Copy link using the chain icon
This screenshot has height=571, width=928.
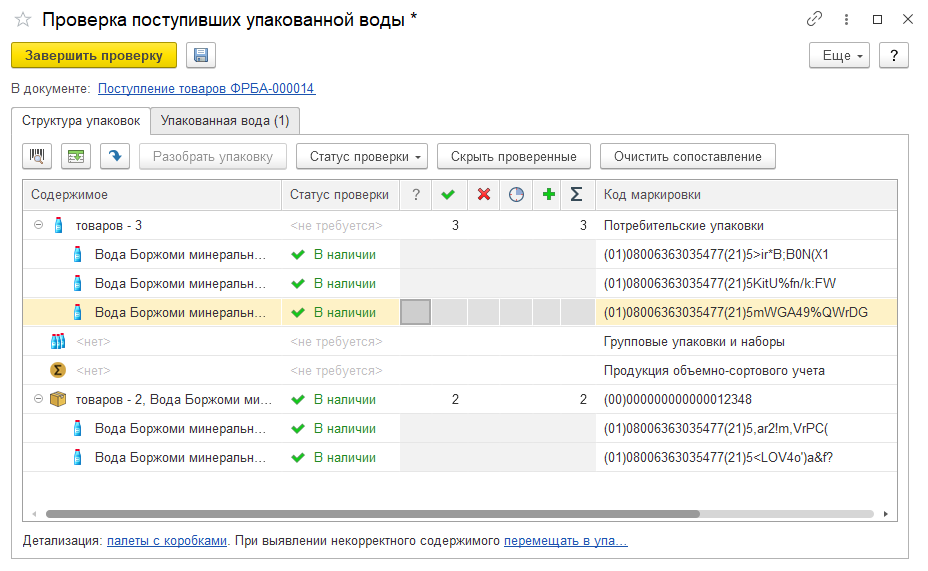click(814, 19)
